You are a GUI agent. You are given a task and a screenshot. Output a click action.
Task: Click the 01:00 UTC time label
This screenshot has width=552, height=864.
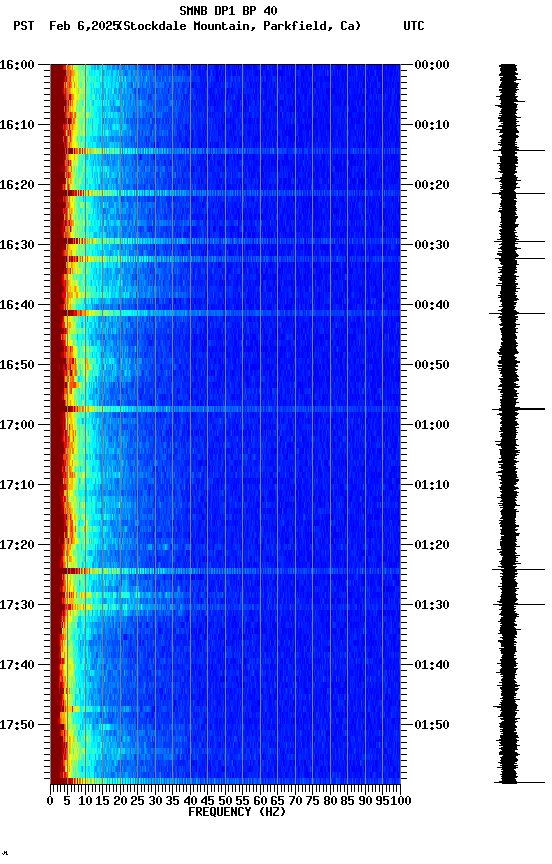[432, 425]
